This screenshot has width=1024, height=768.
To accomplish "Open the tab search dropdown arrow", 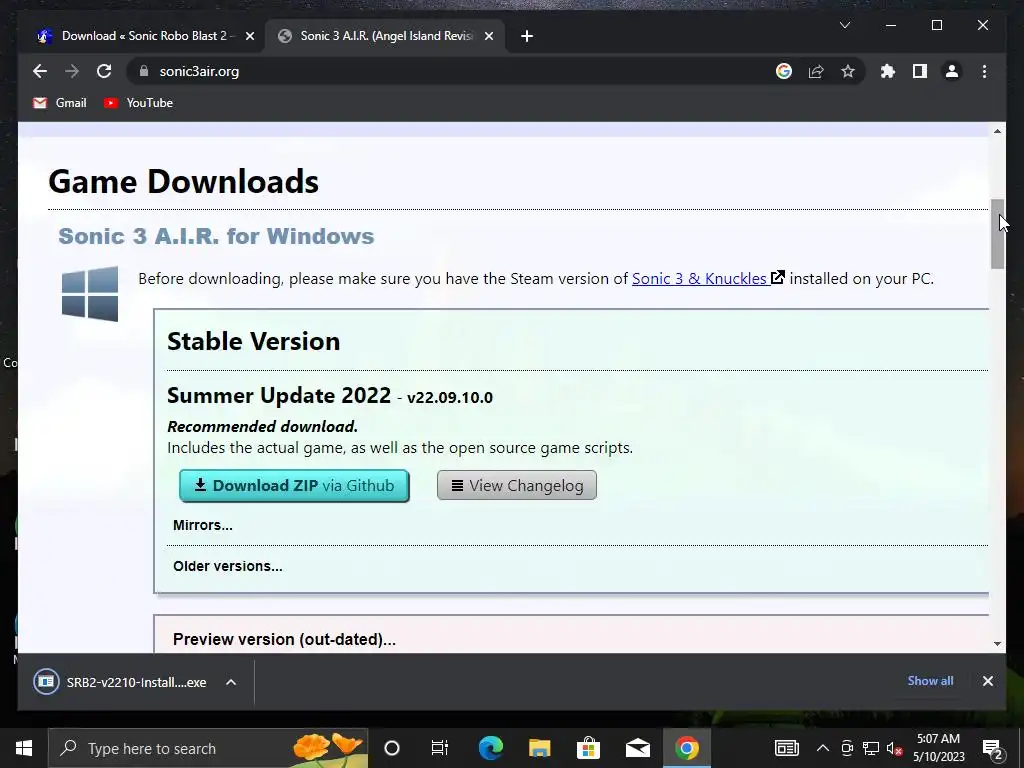I will point(844,25).
